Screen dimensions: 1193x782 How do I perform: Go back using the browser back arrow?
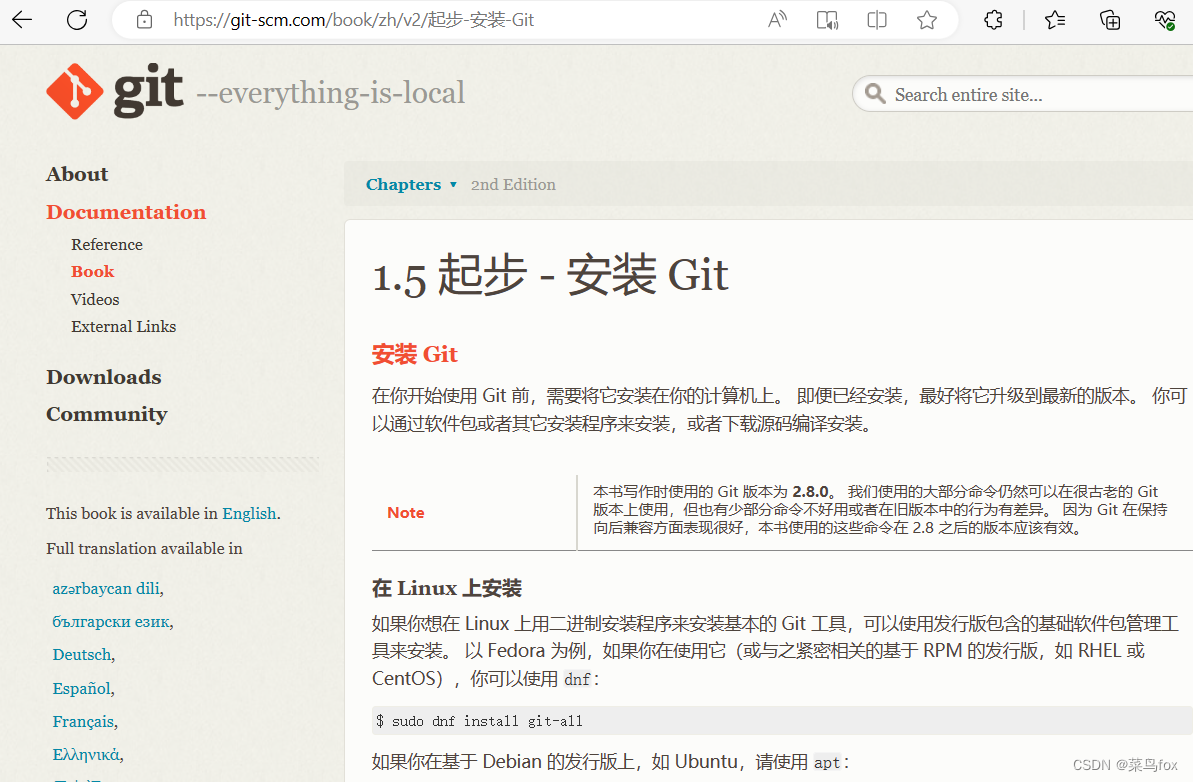coord(22,19)
